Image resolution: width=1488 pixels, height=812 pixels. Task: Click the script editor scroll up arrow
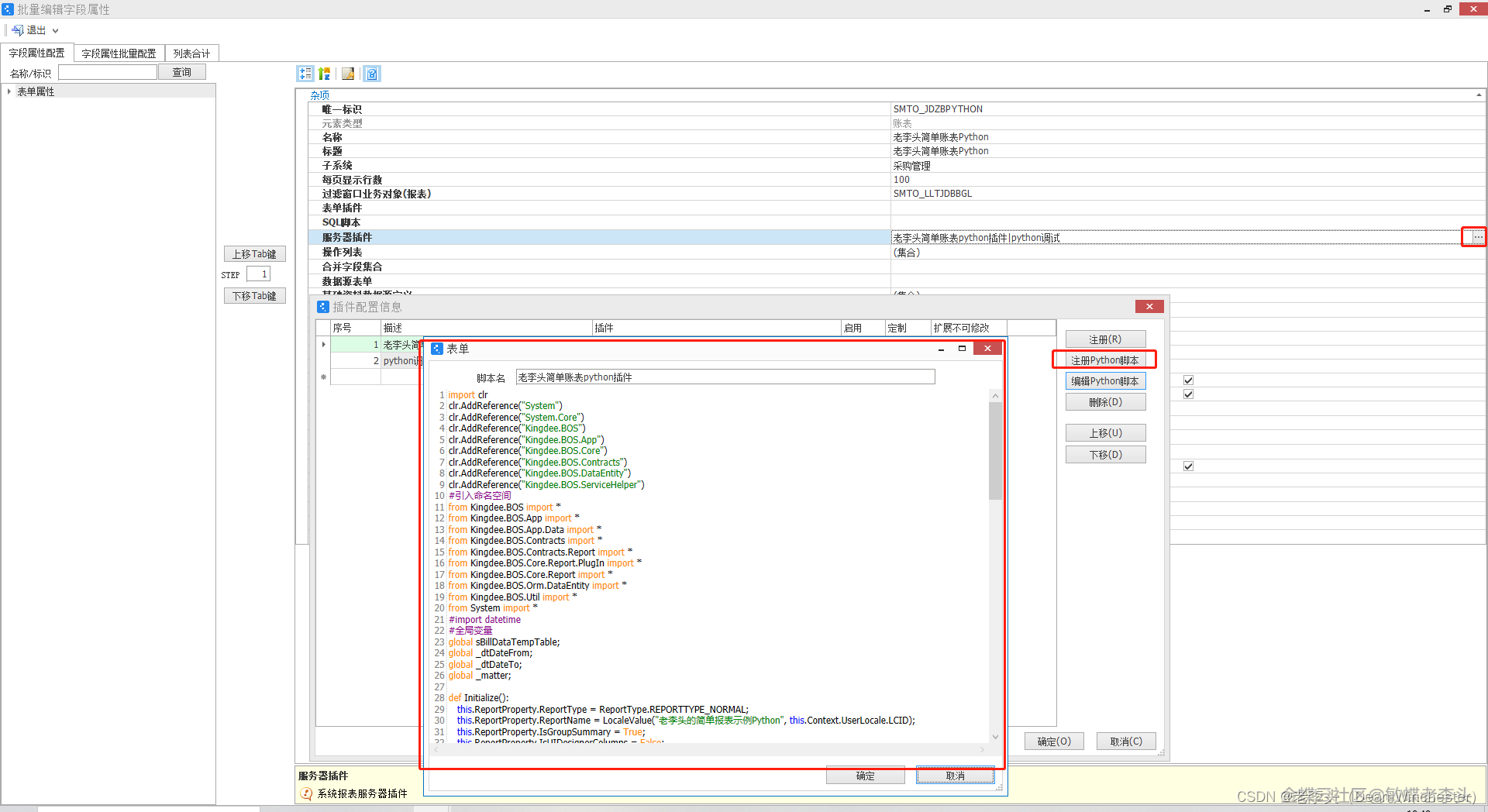click(x=995, y=396)
